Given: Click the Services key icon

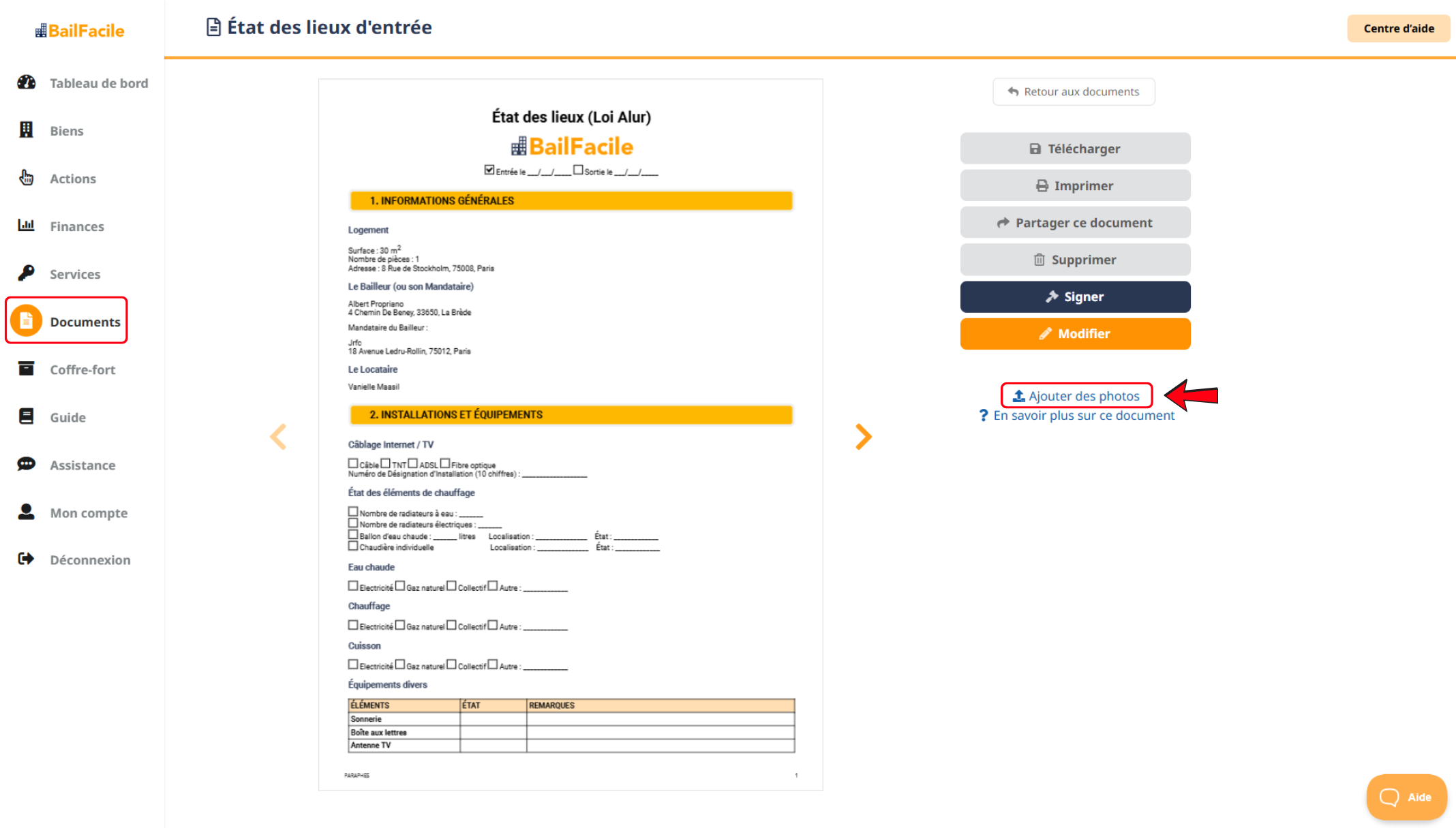Looking at the screenshot, I should (x=27, y=273).
